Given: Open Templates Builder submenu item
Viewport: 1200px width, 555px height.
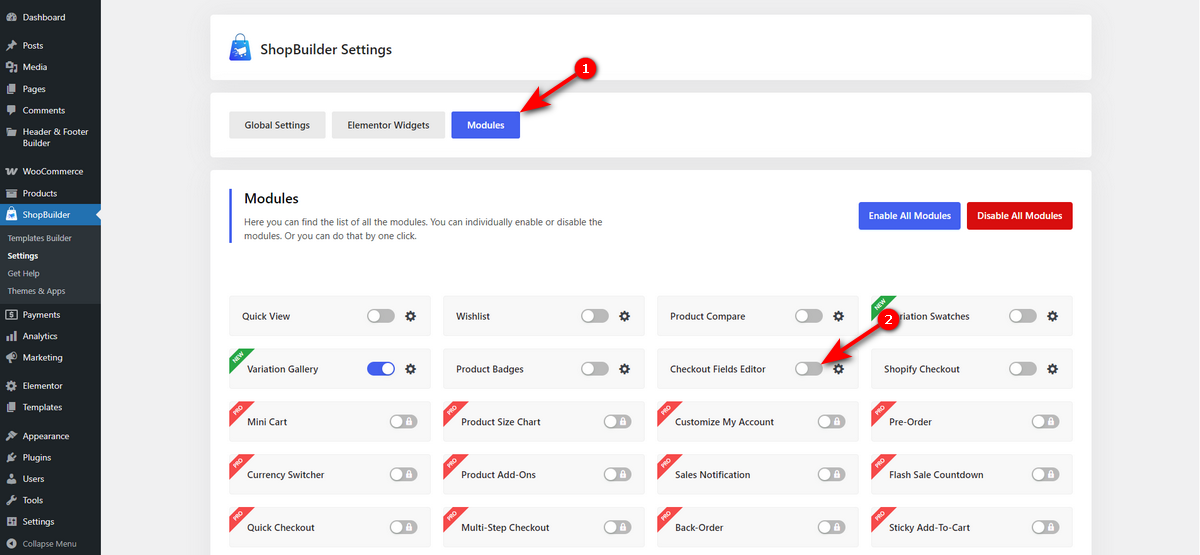Looking at the screenshot, I should 39,238.
